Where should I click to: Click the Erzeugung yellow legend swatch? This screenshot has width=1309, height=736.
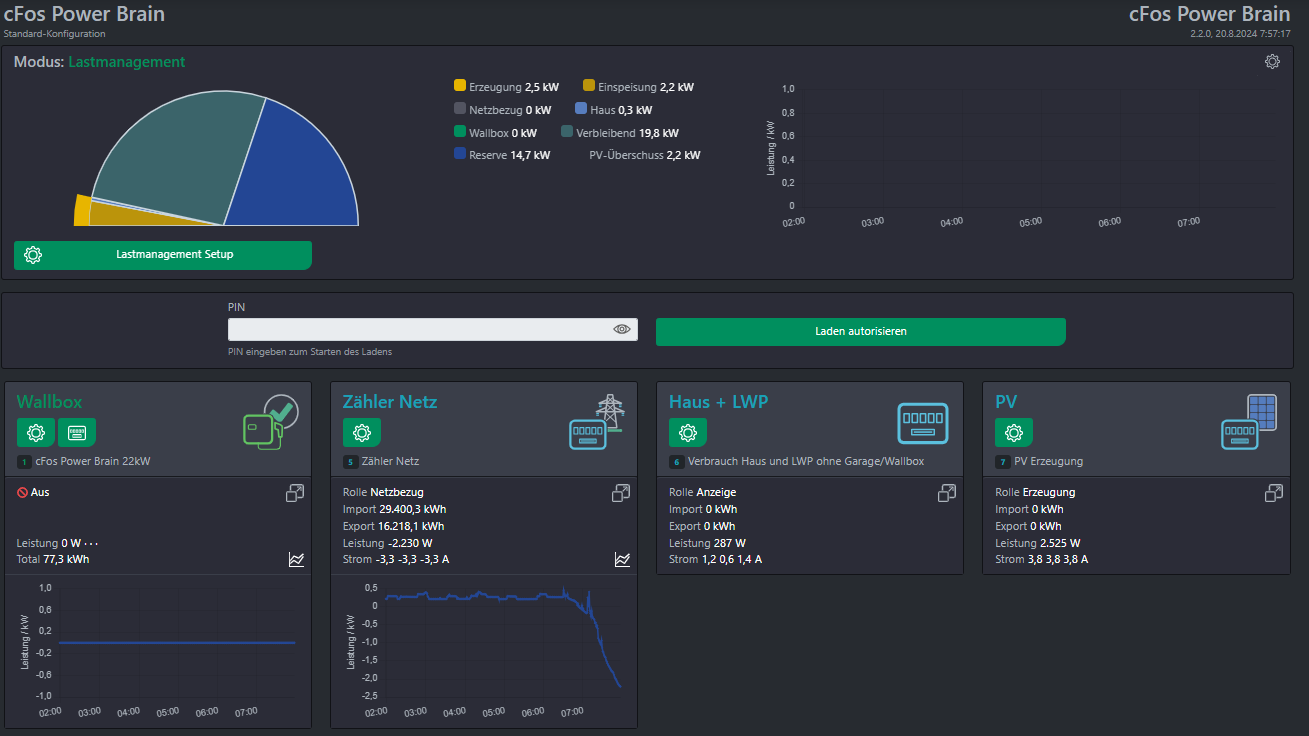point(460,87)
